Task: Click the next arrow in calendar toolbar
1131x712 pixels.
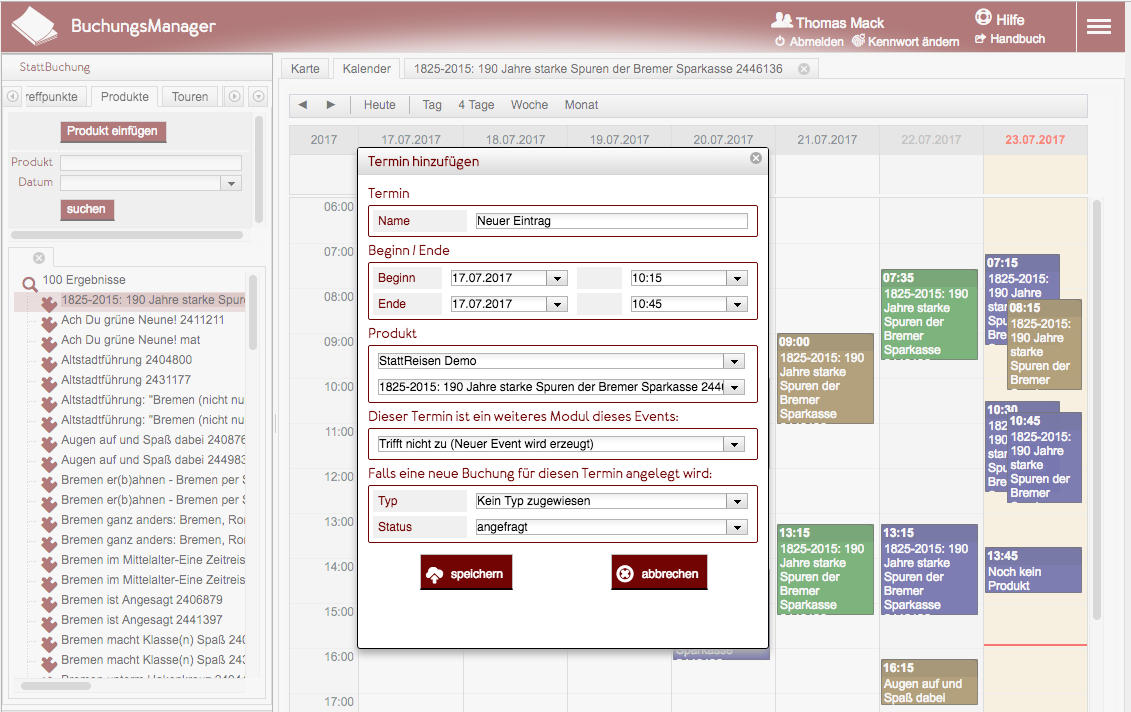Action: coord(331,105)
